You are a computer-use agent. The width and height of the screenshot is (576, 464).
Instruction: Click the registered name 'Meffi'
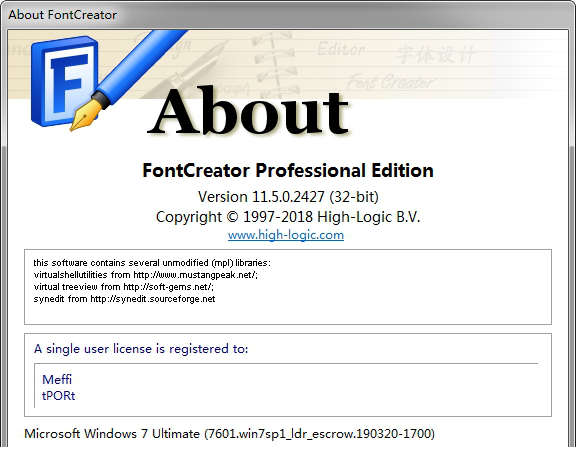[57, 379]
